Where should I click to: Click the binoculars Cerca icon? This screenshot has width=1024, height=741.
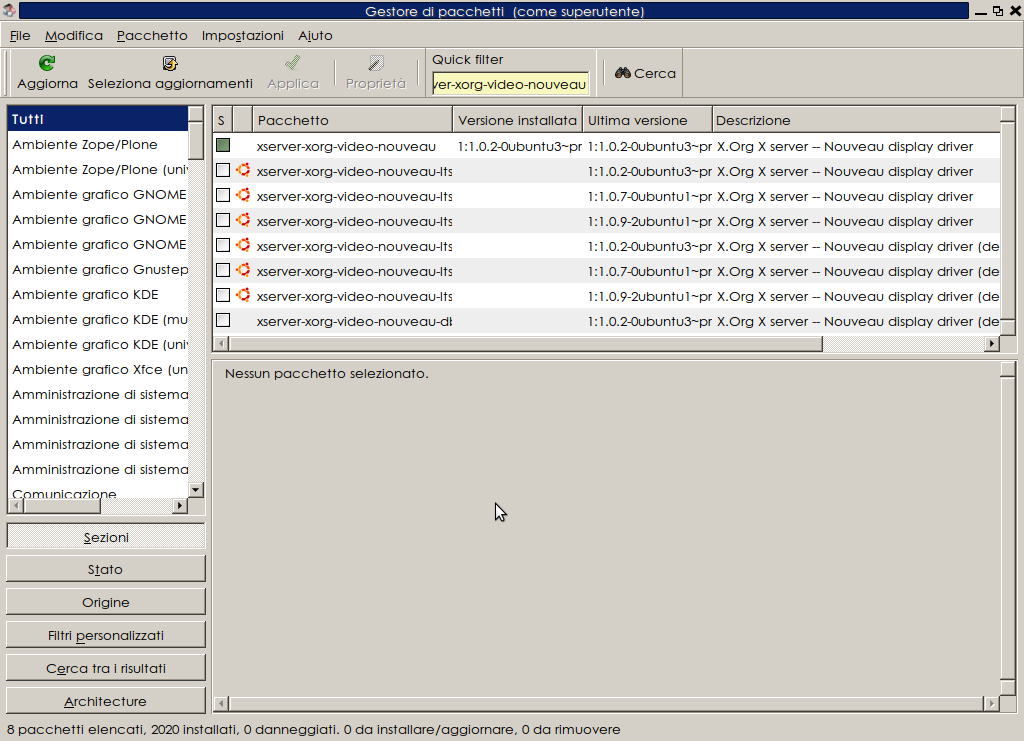[x=622, y=73]
